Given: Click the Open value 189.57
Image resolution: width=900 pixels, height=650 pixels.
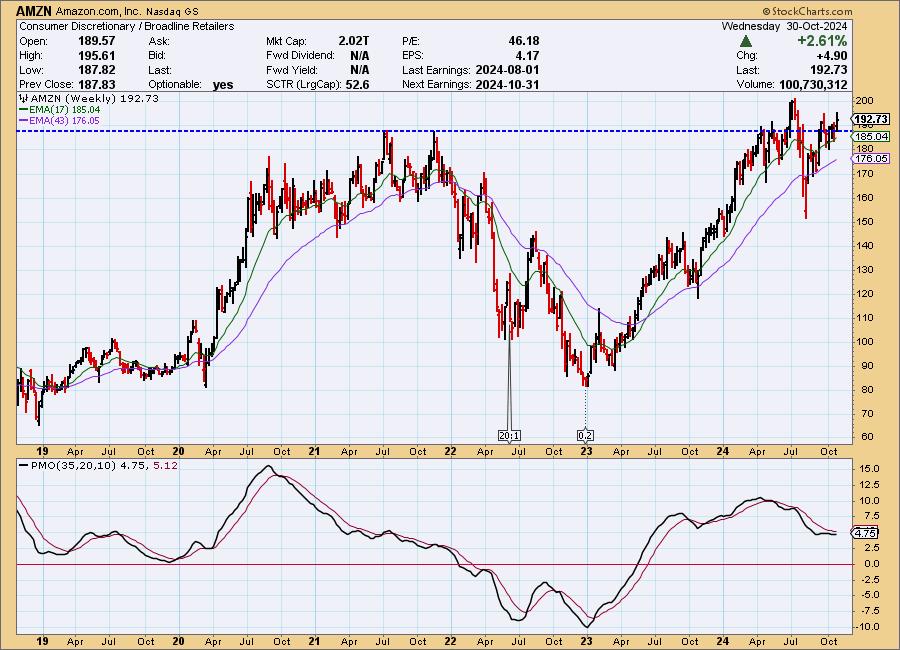Looking at the screenshot, I should [96, 41].
